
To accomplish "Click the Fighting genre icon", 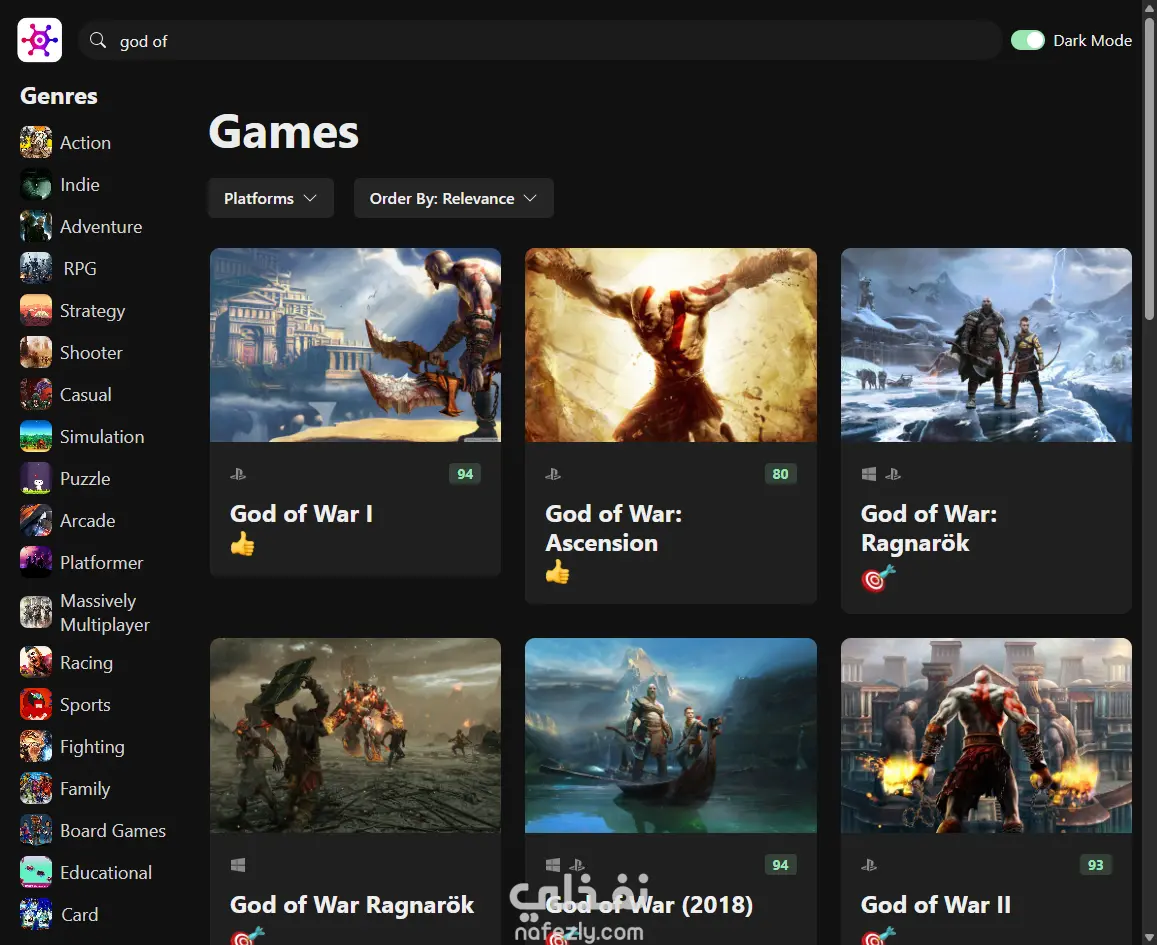I will coord(35,747).
